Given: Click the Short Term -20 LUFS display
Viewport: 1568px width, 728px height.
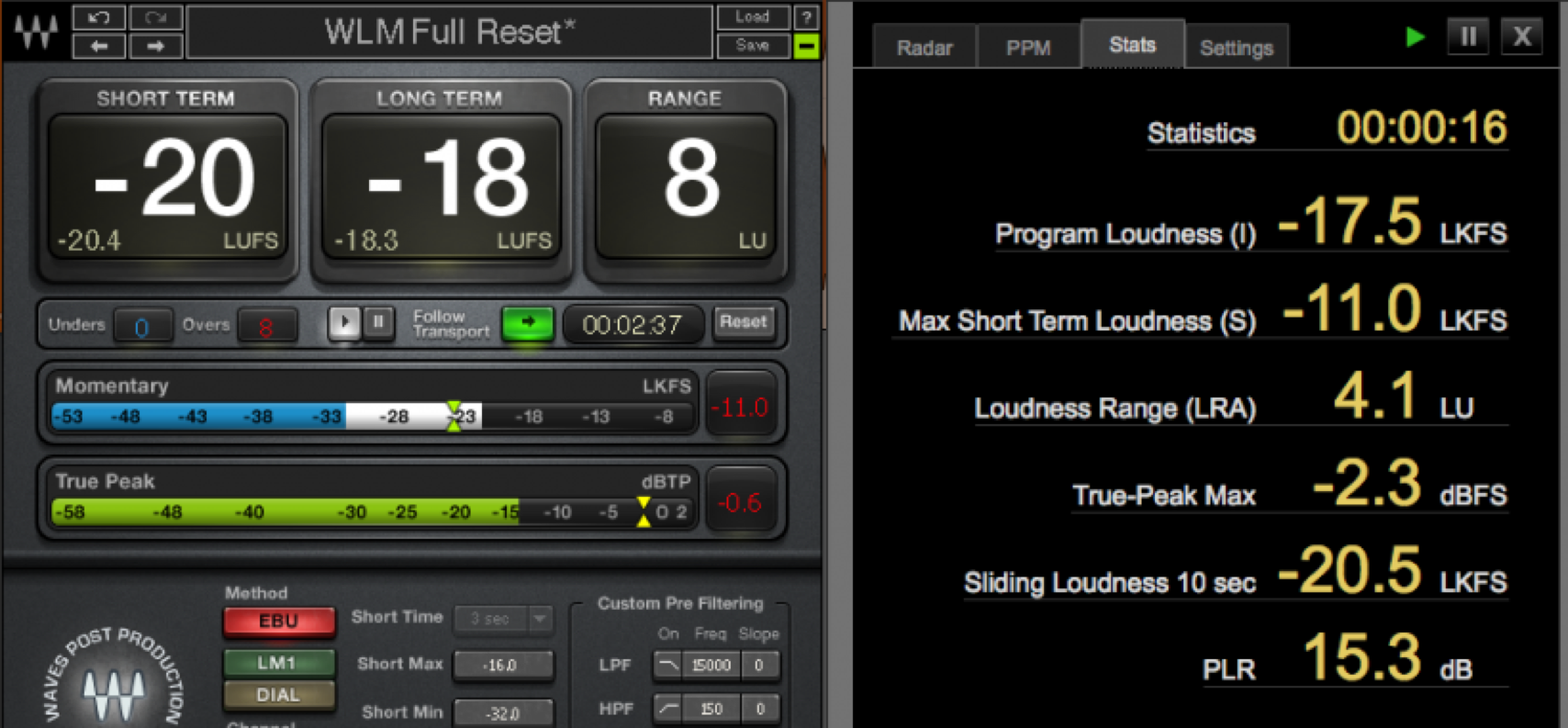Looking at the screenshot, I should pyautogui.click(x=167, y=187).
